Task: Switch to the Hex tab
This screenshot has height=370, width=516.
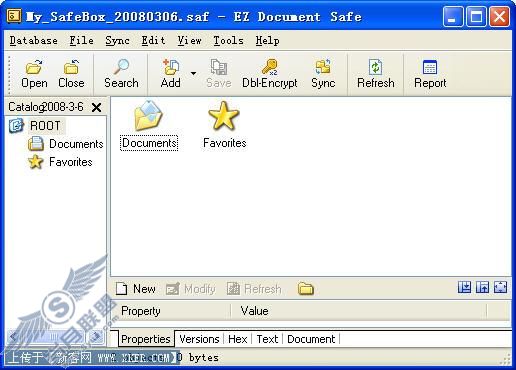Action: pos(237,339)
